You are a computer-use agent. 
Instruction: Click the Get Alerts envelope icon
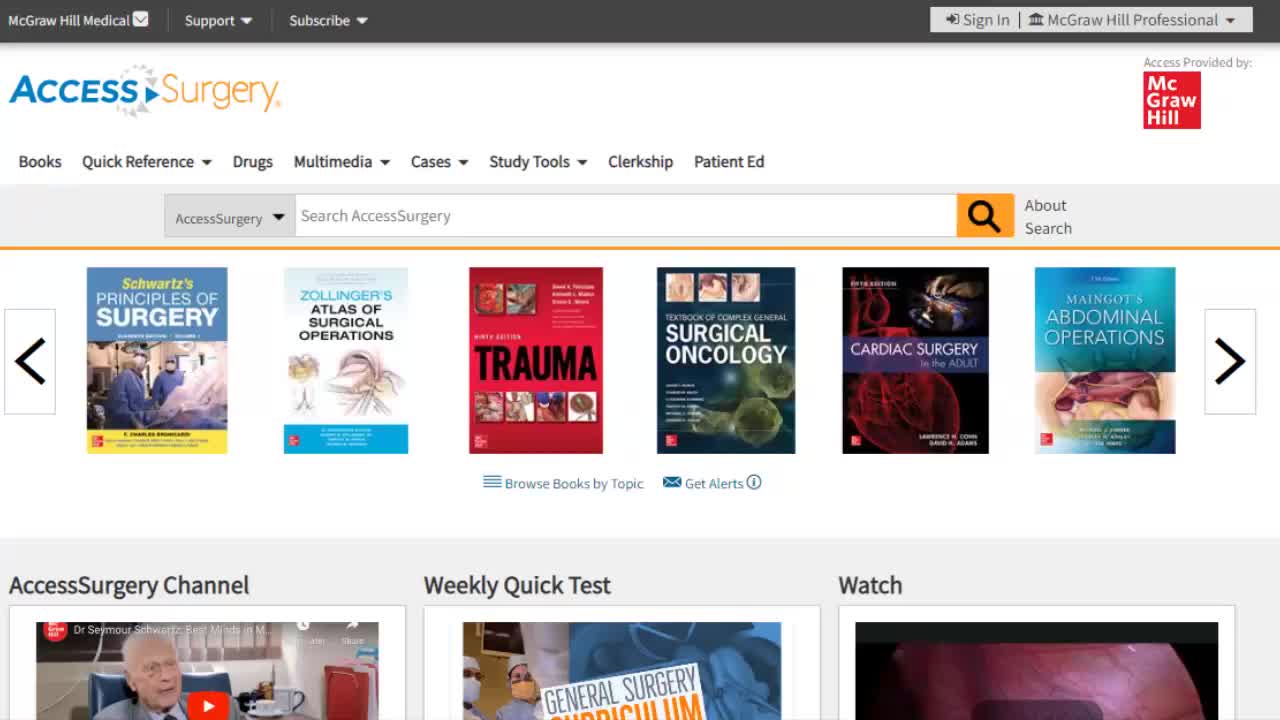pyautogui.click(x=671, y=482)
